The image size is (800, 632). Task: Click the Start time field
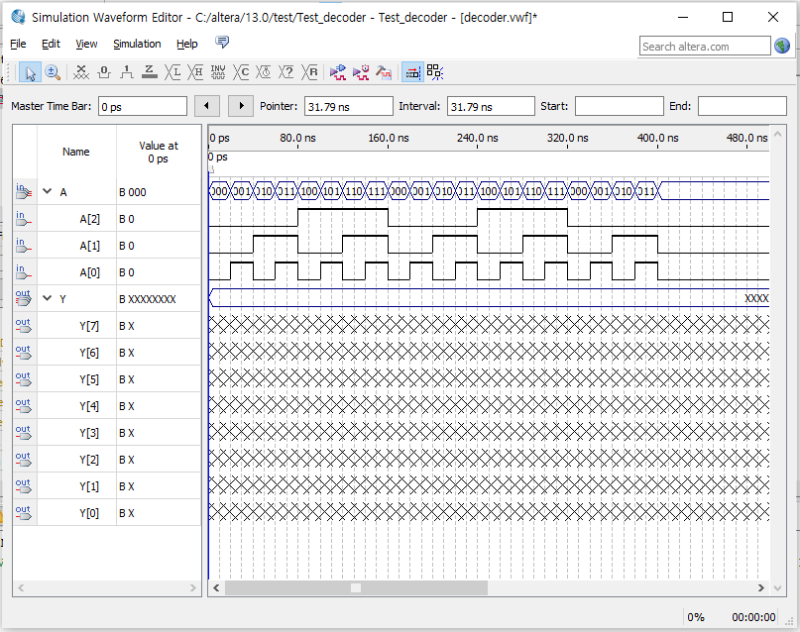[x=618, y=105]
